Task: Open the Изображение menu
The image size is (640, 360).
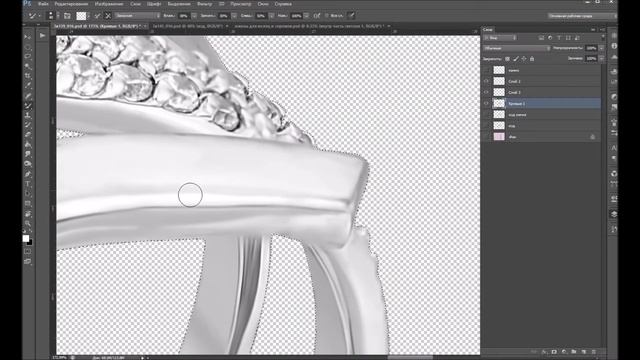Action: point(109,4)
